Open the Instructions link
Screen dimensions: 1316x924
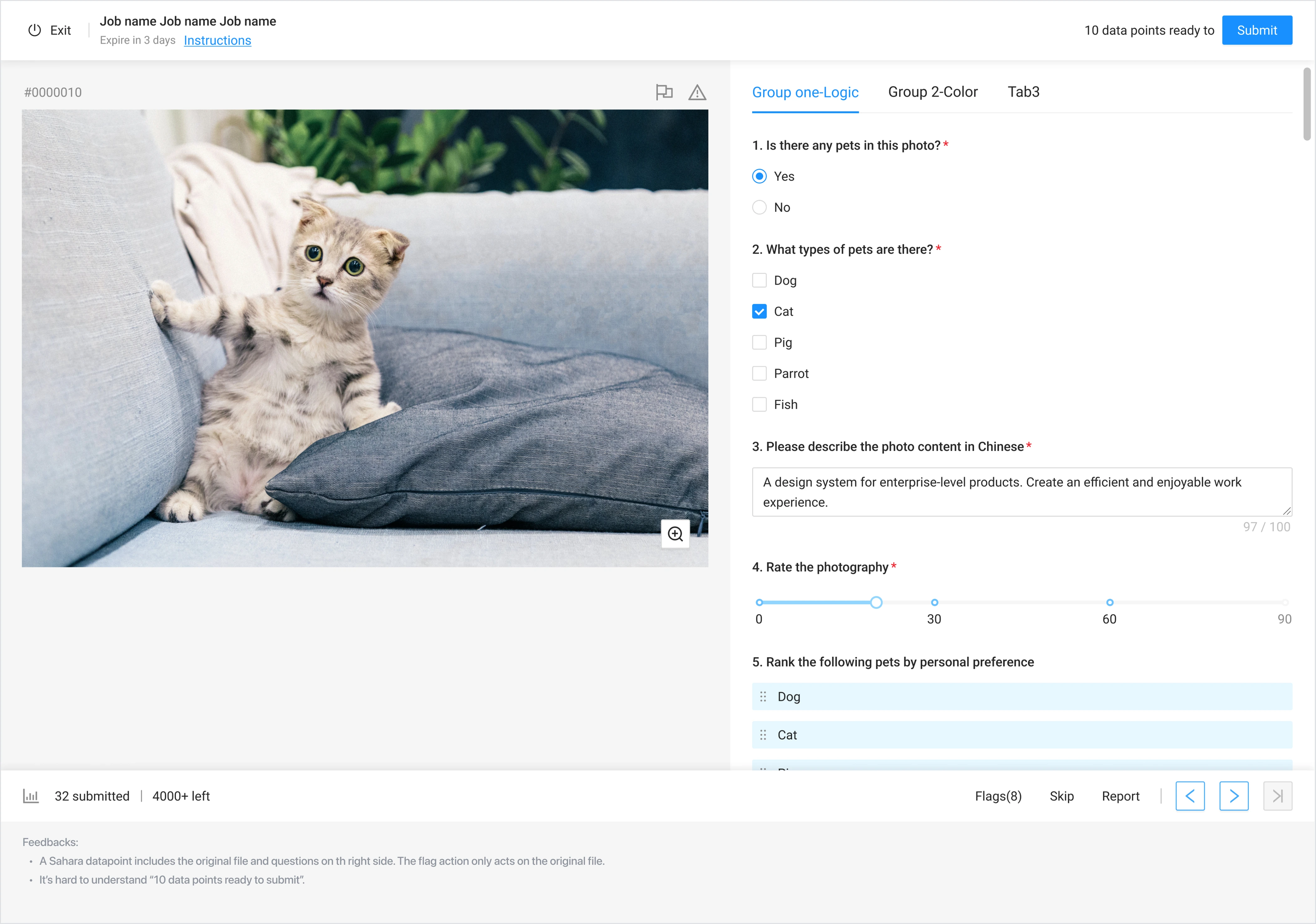tap(217, 40)
